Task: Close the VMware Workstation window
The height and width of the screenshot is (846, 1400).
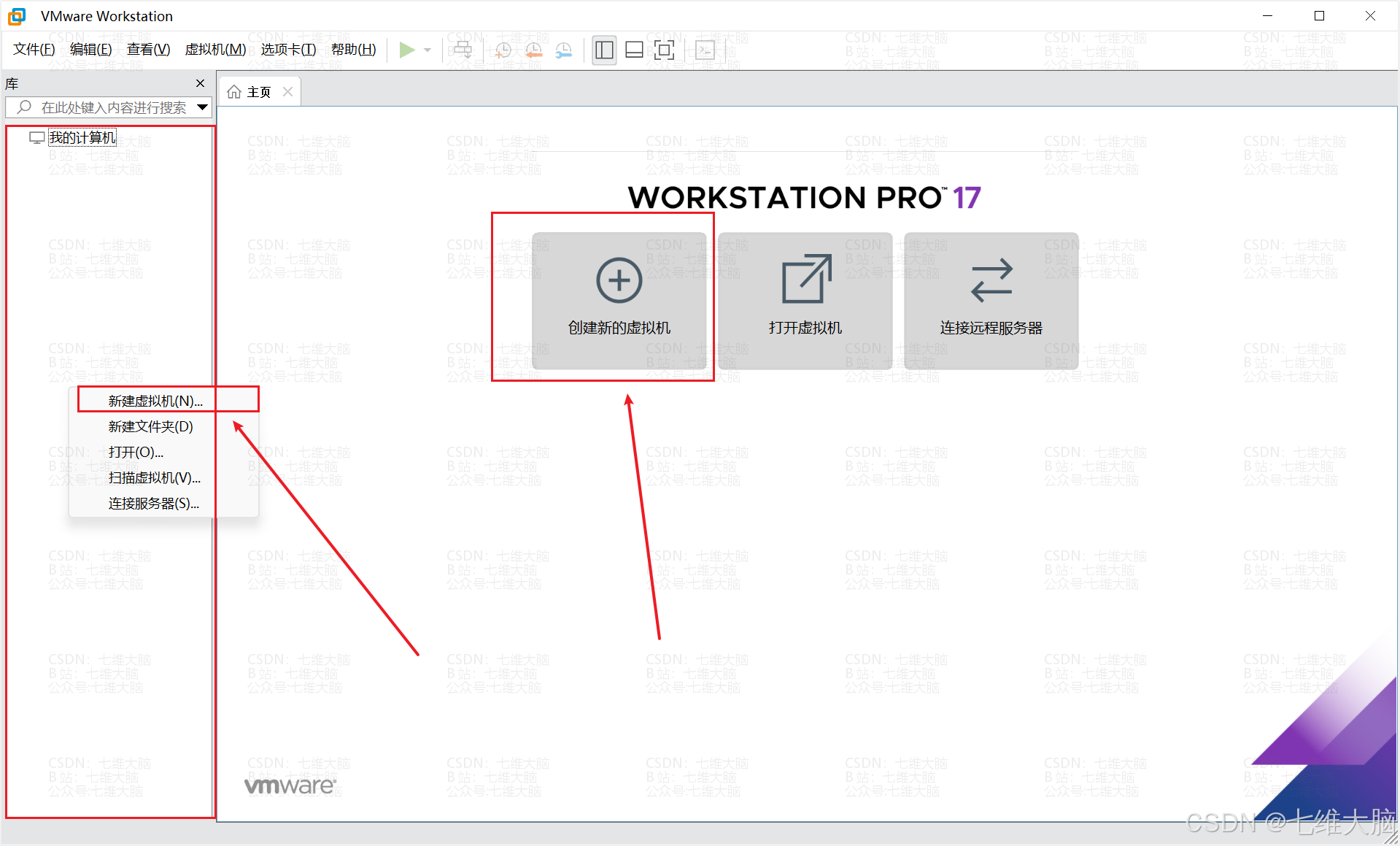Action: 1370,15
